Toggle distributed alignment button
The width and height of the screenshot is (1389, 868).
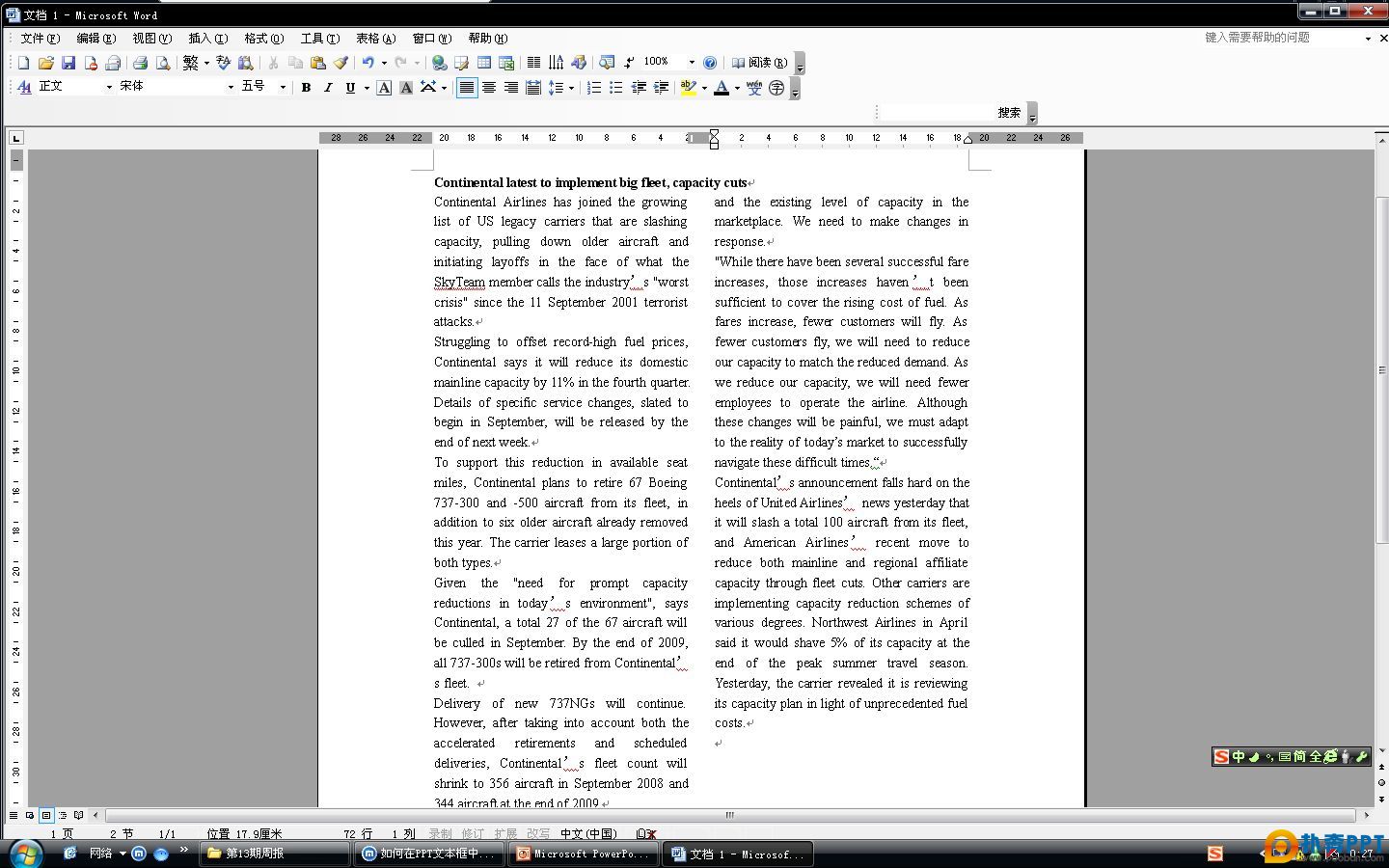[x=533, y=88]
